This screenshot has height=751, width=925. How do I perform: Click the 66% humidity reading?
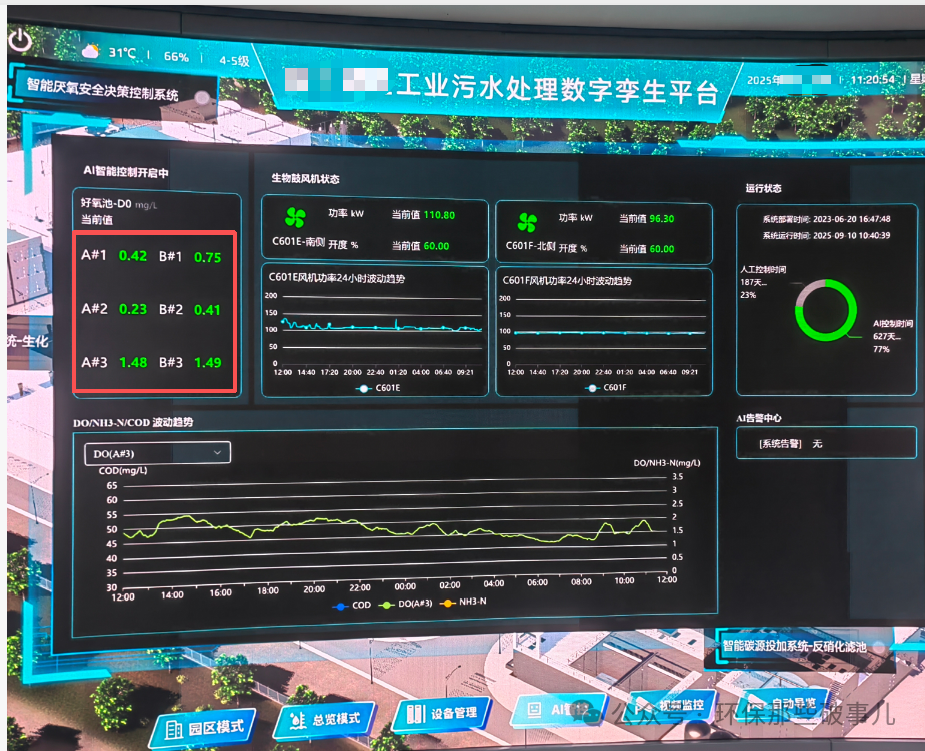[x=176, y=57]
